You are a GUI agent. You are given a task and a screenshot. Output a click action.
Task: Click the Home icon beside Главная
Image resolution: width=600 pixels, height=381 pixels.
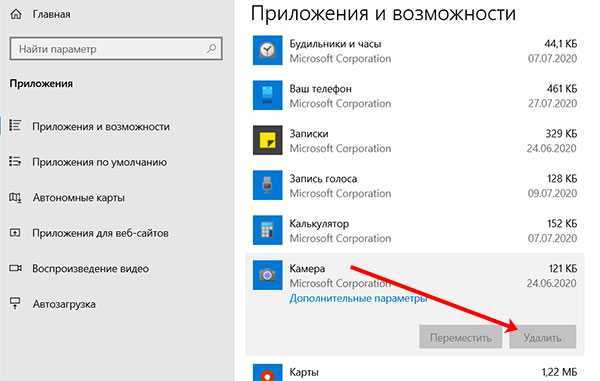(16, 14)
